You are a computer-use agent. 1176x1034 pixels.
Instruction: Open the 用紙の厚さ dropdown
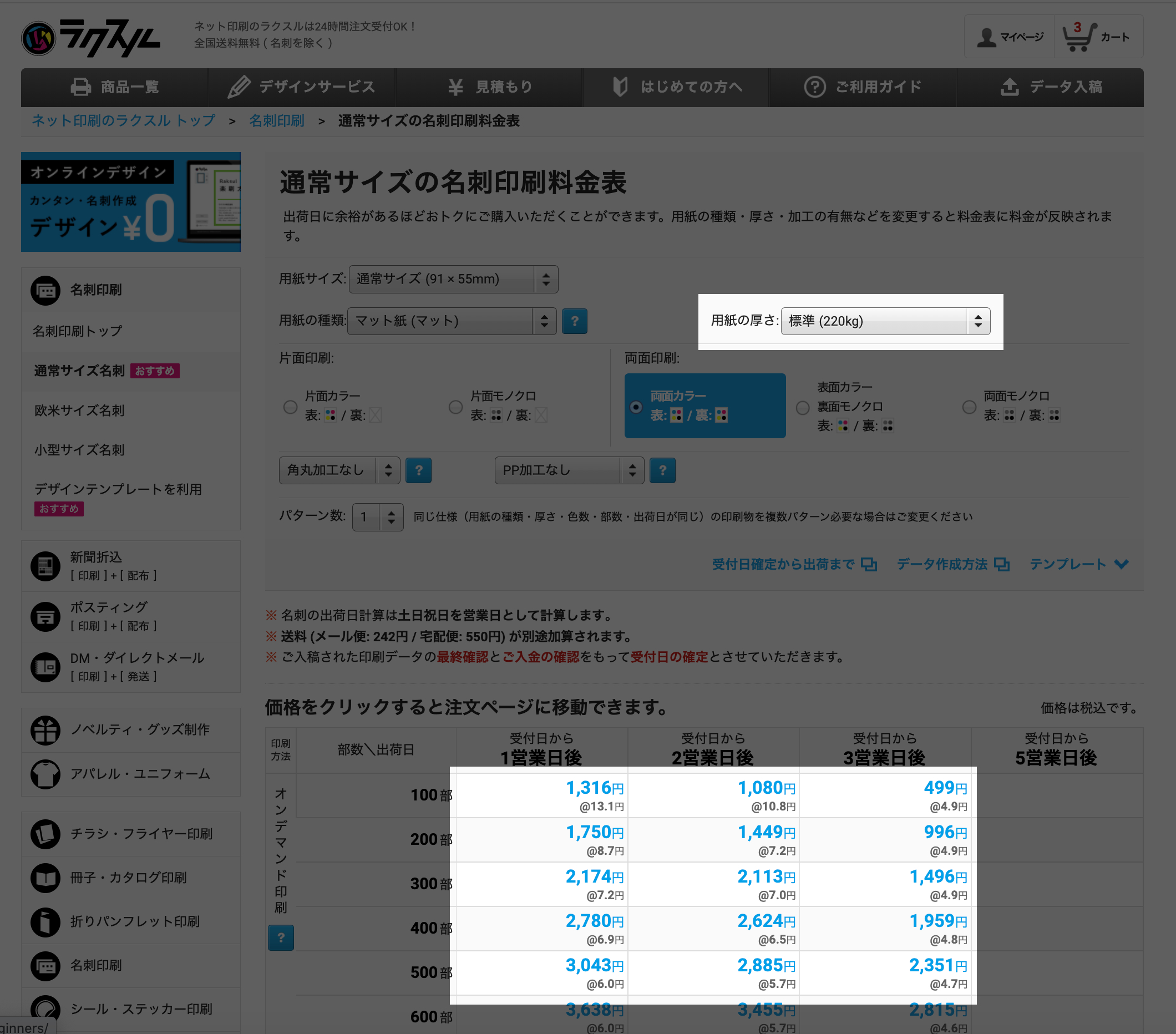pos(885,321)
